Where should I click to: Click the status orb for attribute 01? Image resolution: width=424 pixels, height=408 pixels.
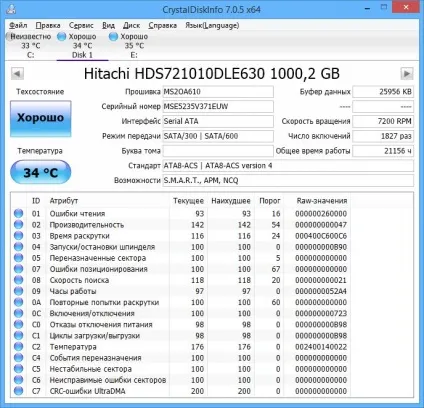(19, 213)
